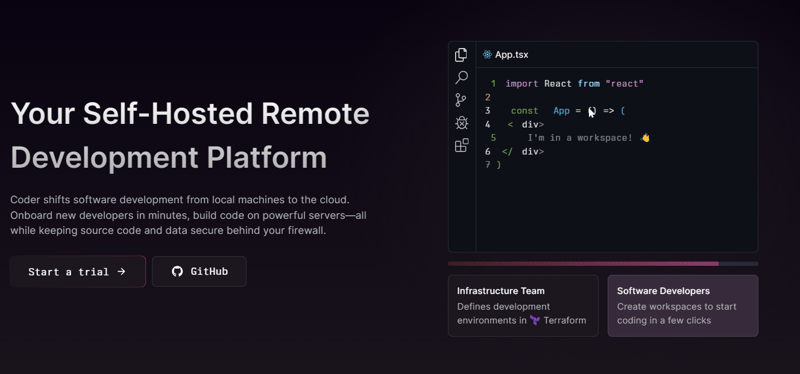Viewport: 800px width, 374px height.
Task: Click the "Coder shifts software development" paragraph
Action: pos(188,215)
